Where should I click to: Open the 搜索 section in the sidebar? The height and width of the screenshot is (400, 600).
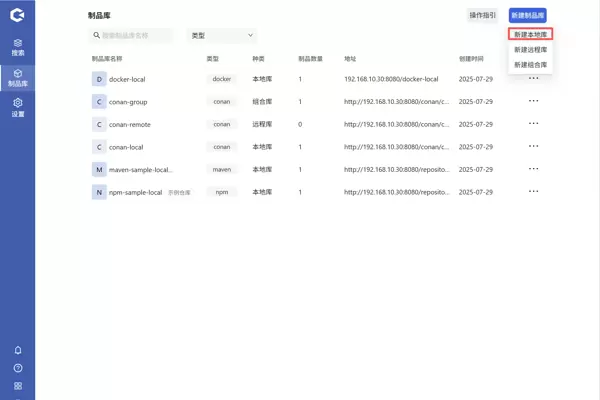[x=17, y=47]
